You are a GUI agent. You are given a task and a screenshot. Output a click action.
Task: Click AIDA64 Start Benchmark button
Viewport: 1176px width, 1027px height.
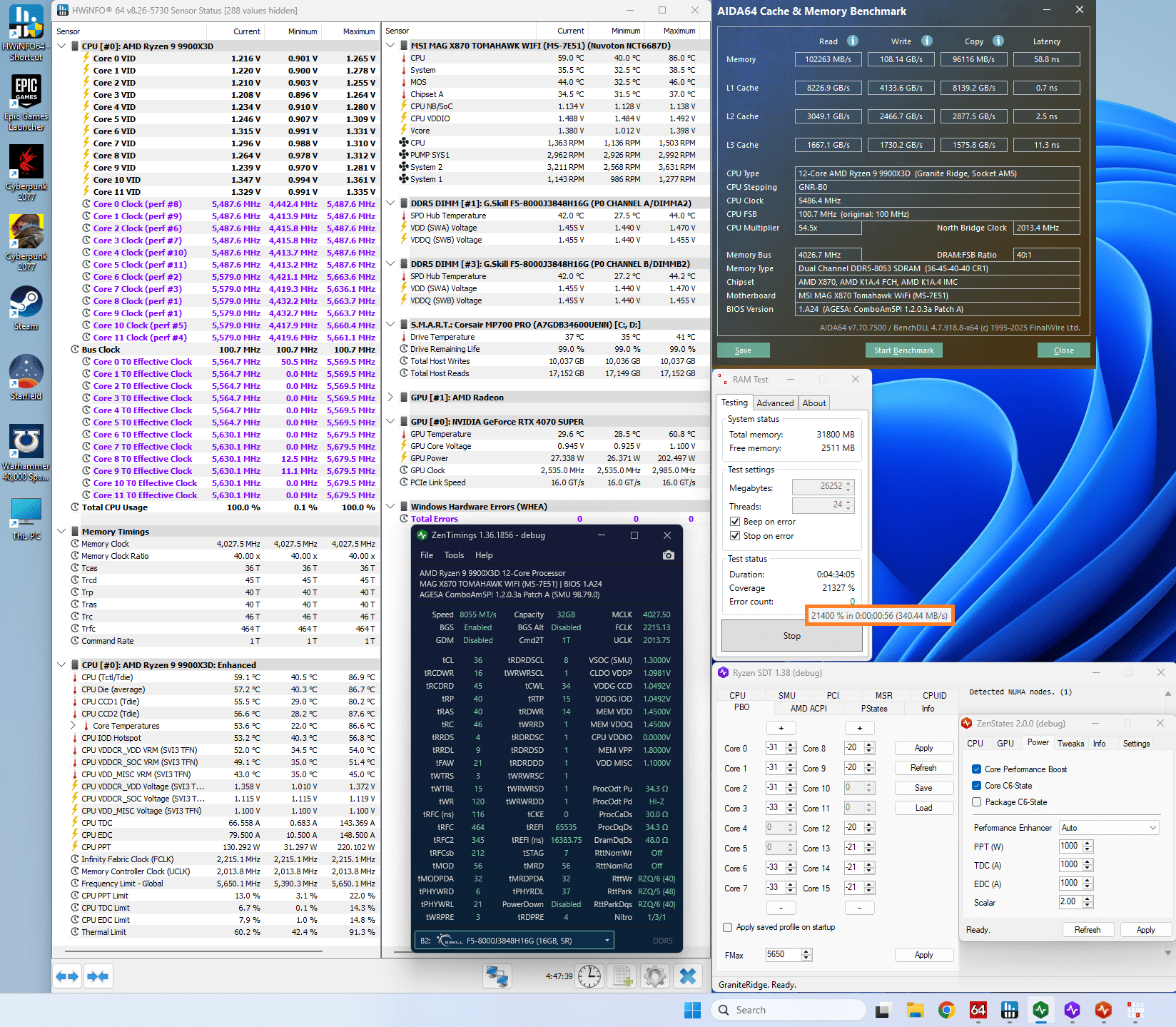pos(904,350)
